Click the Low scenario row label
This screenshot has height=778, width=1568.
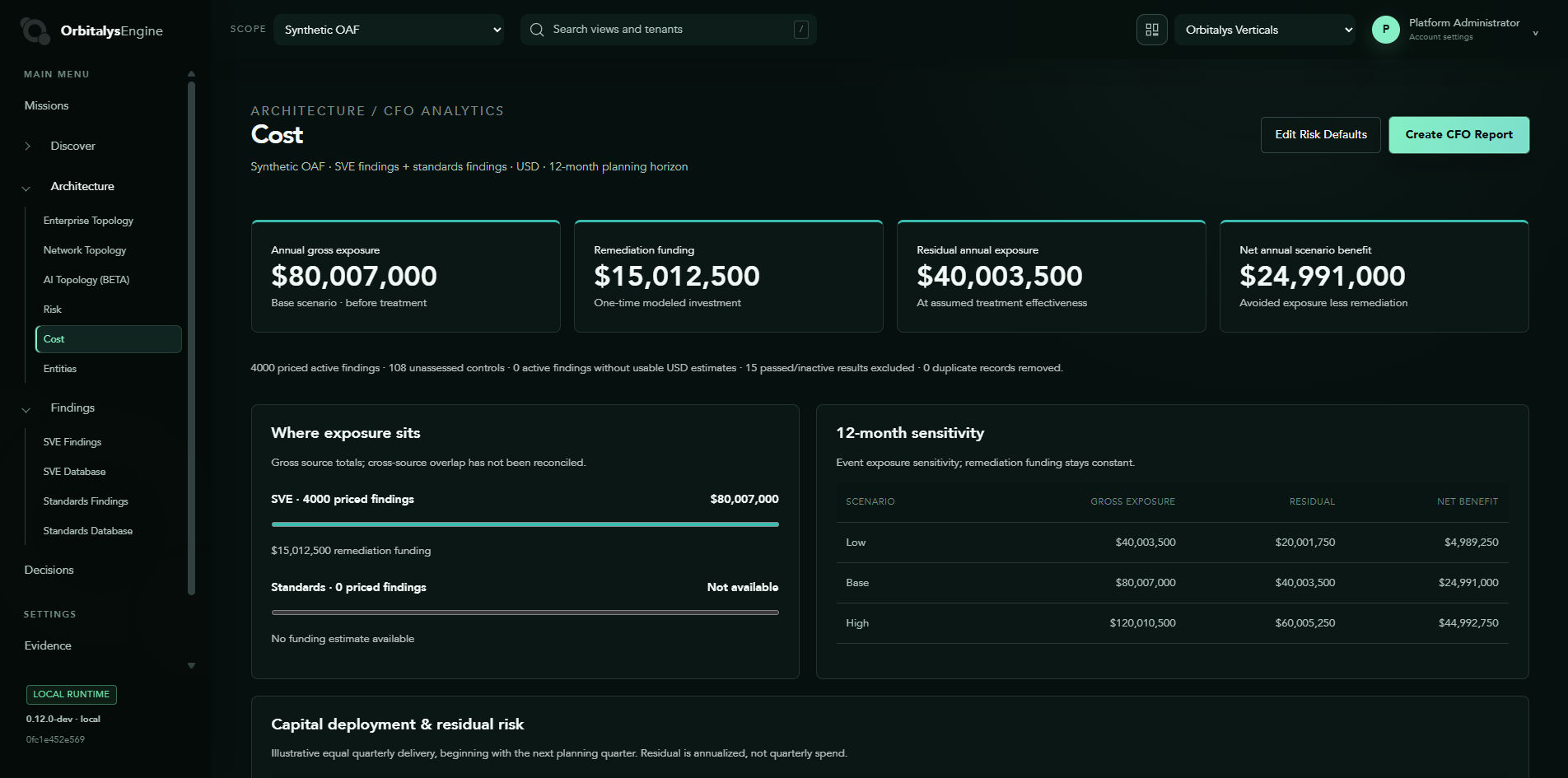tap(856, 543)
